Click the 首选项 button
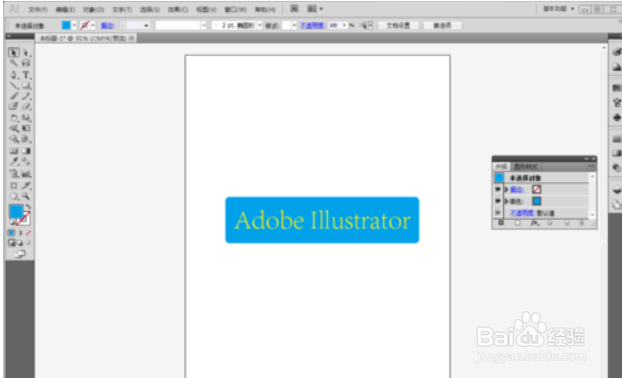622x378 pixels. click(x=442, y=25)
